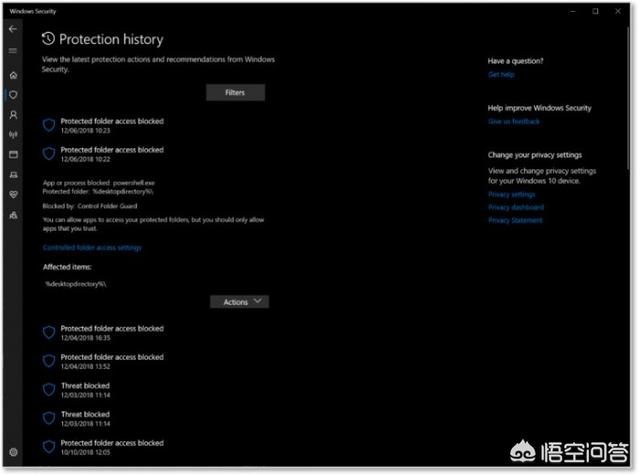Click the 'Affected items:' label
The width and height of the screenshot is (640, 475).
click(x=67, y=267)
